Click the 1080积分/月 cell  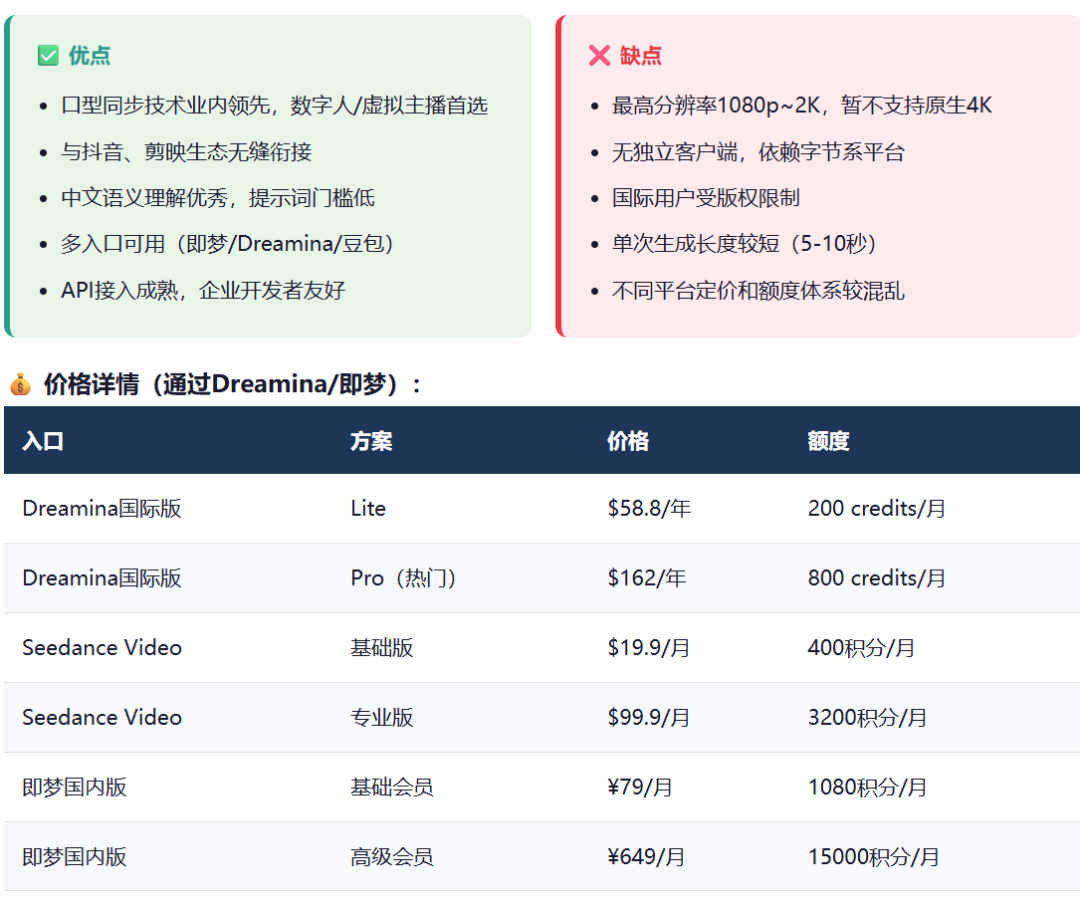tap(867, 786)
